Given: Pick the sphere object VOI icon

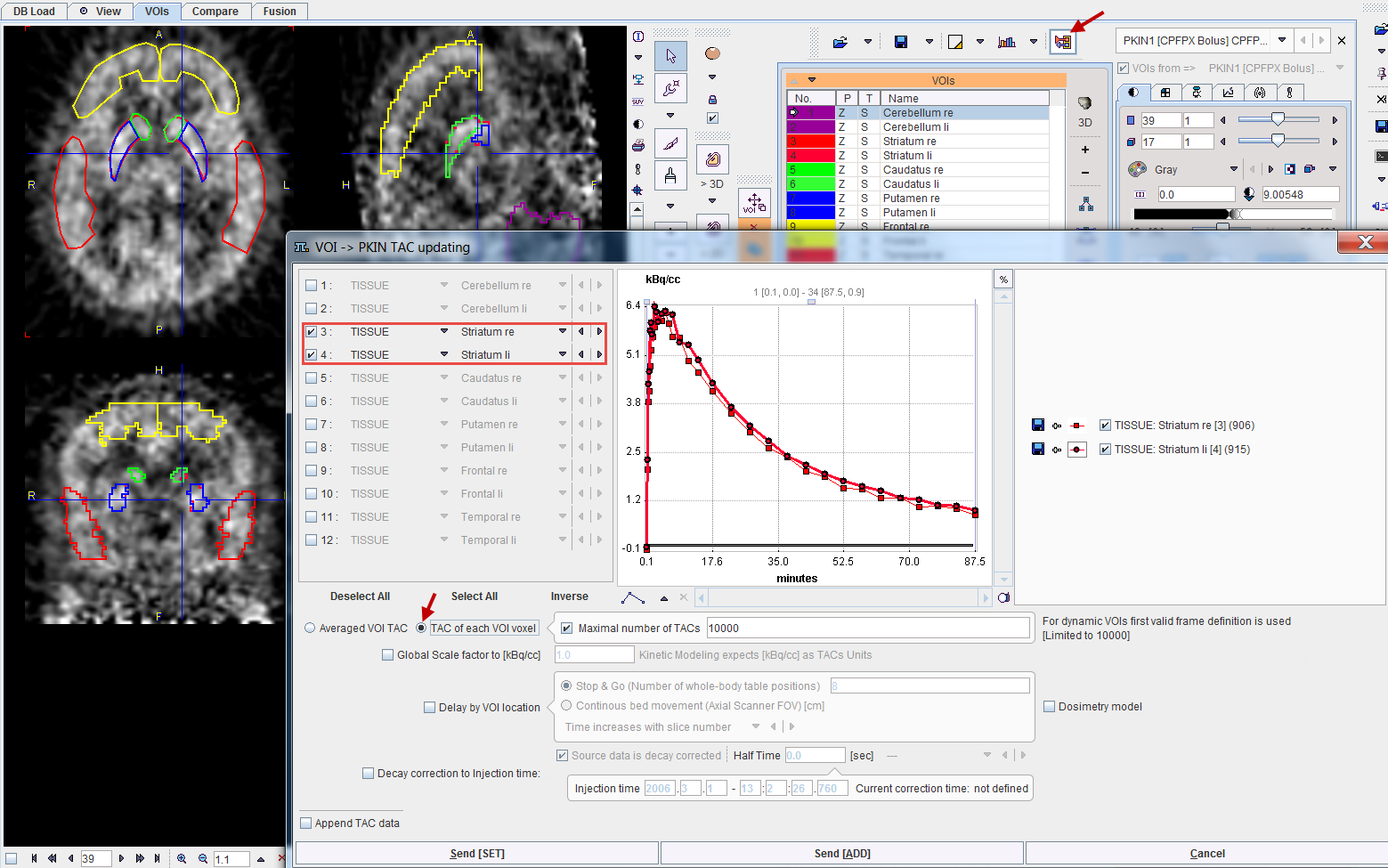Looking at the screenshot, I should pyautogui.click(x=712, y=53).
